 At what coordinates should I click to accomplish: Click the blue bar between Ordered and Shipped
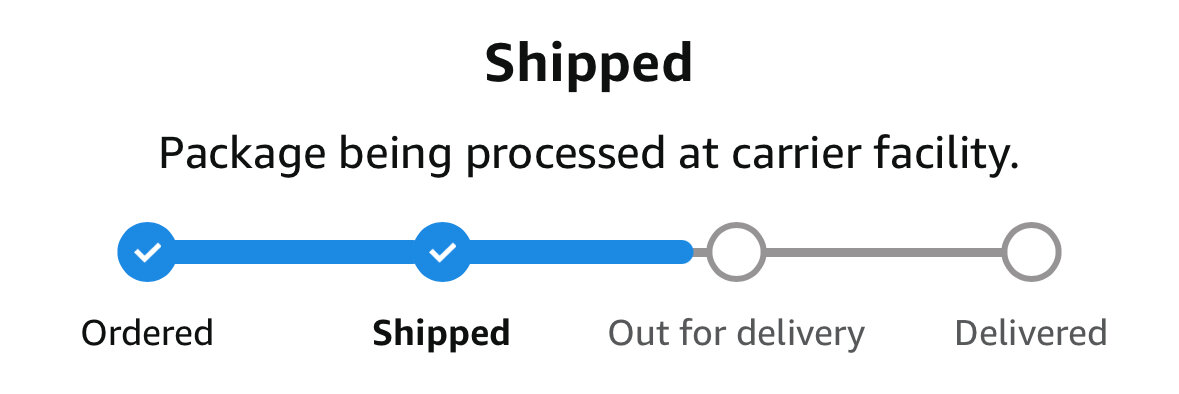tap(295, 252)
